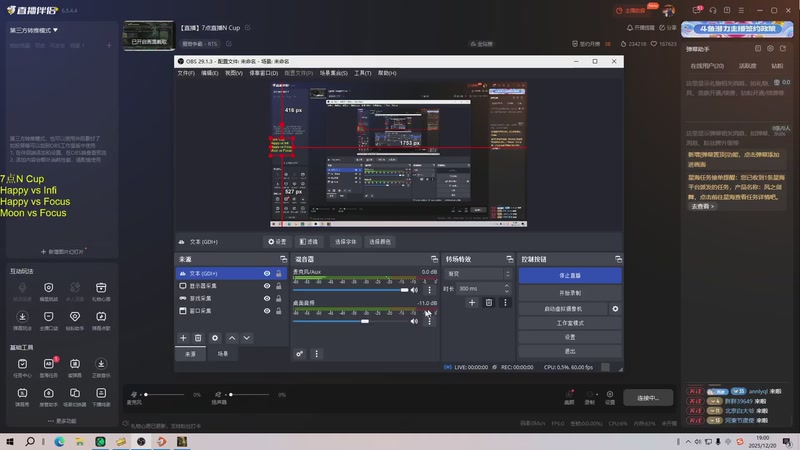800x450 pixels.
Task: Expand the 第三方转推模式 mode dropdown
Action: click(x=34, y=30)
